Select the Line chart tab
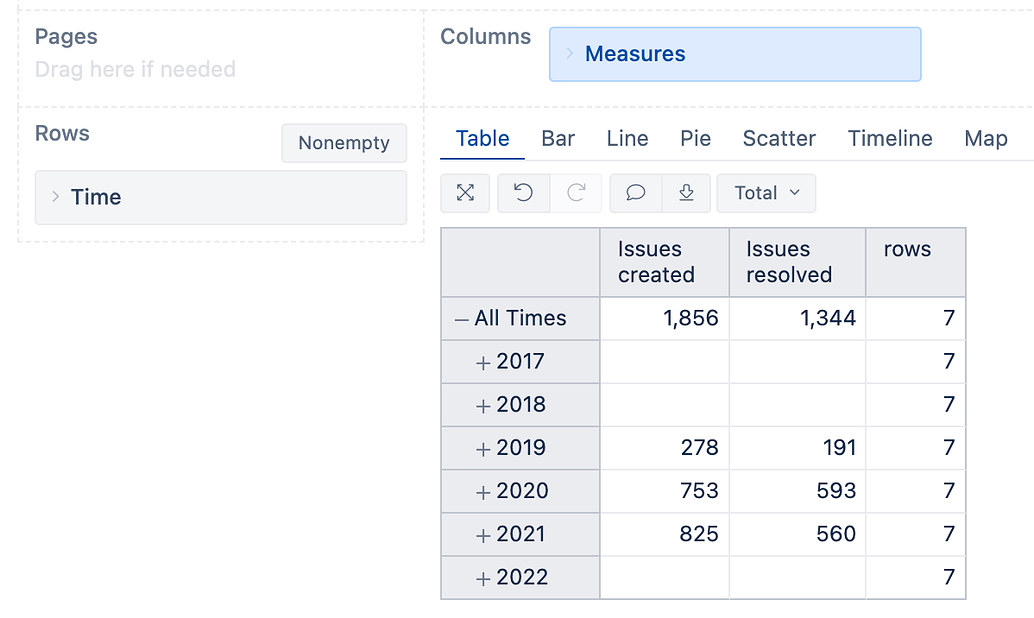 pos(627,139)
